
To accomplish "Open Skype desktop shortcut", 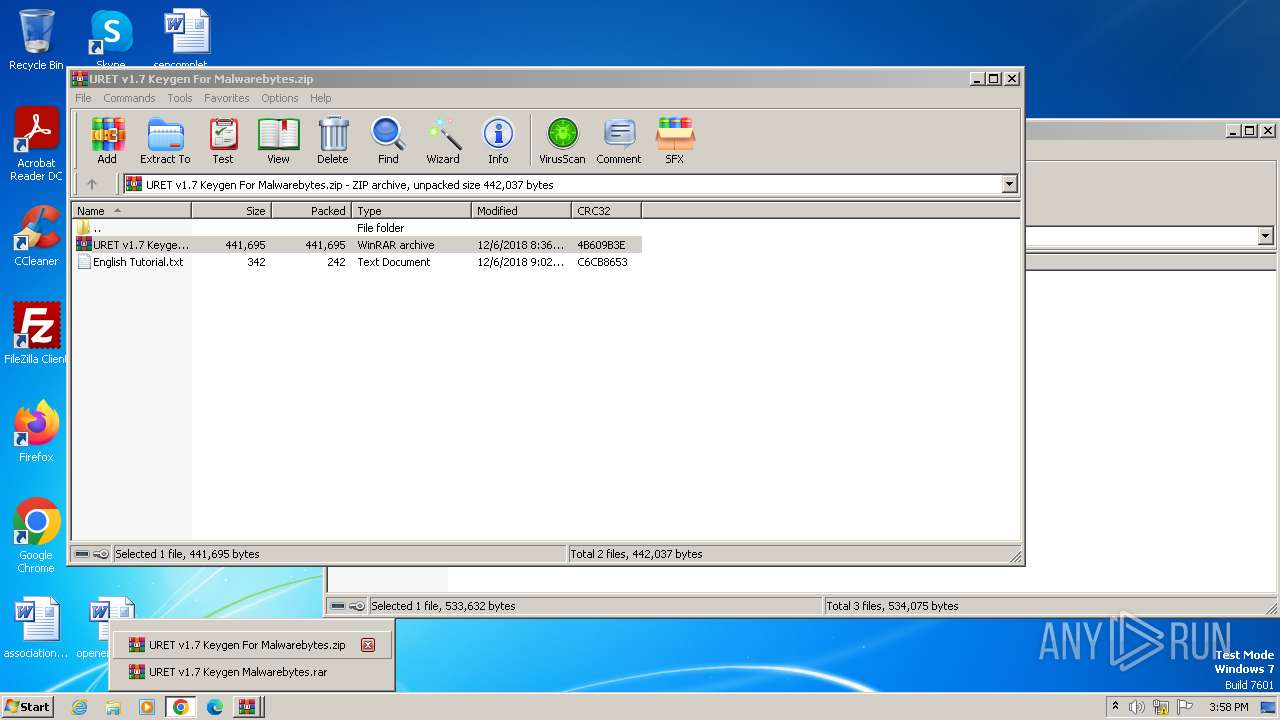I will 111,40.
